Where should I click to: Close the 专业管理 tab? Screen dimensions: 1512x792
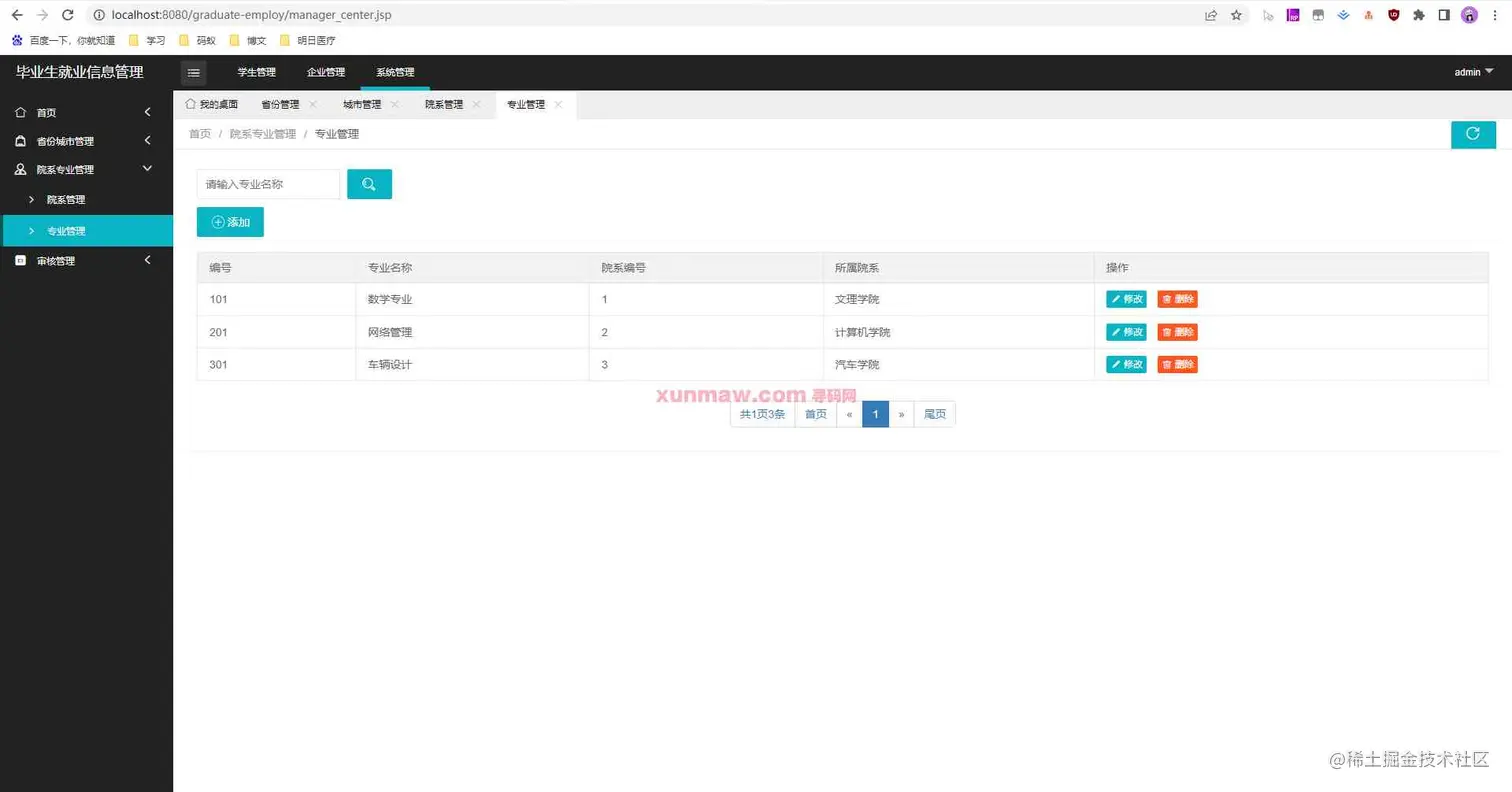pyautogui.click(x=559, y=104)
